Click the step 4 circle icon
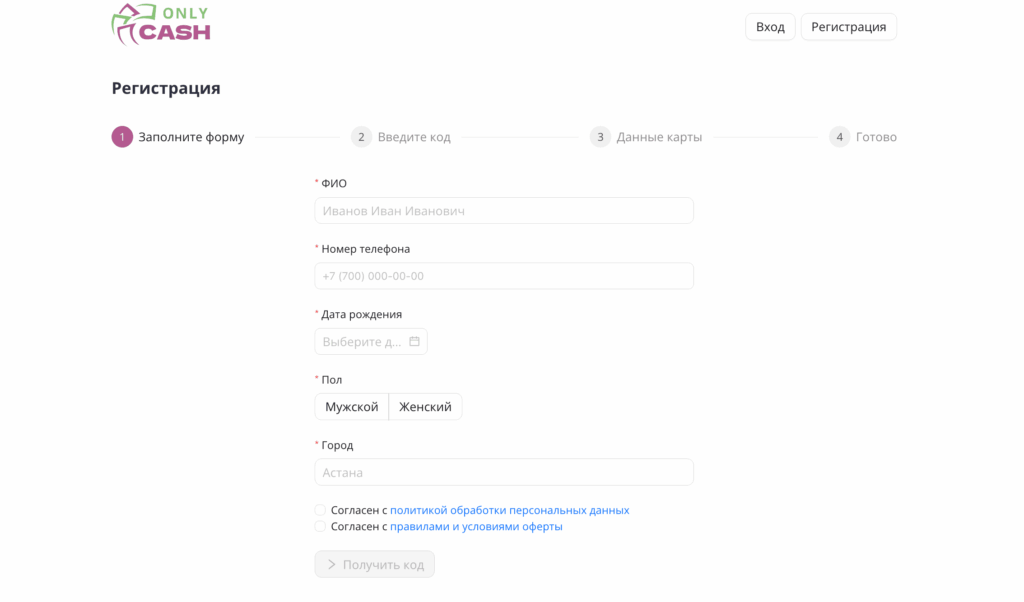This screenshot has width=1024, height=602. [x=839, y=137]
